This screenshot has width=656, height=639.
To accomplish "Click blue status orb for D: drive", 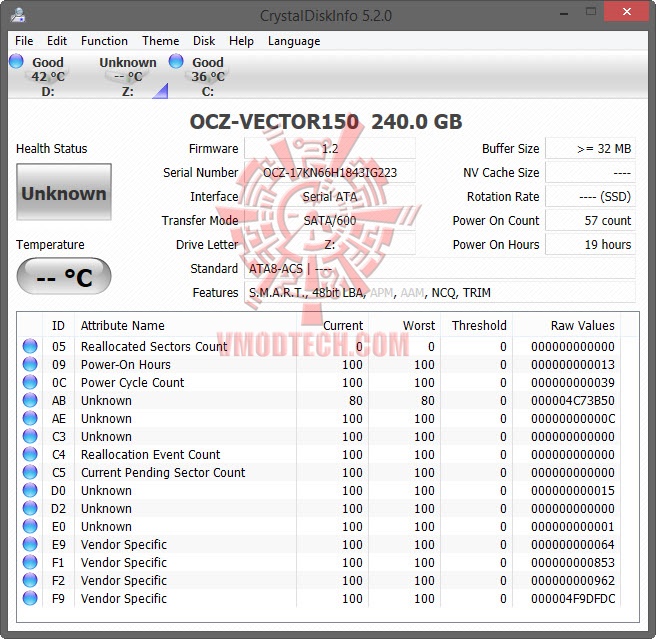I will tap(16, 61).
